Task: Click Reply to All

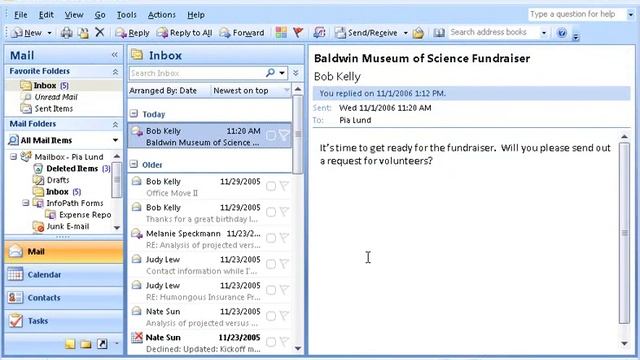Action: 184,33
